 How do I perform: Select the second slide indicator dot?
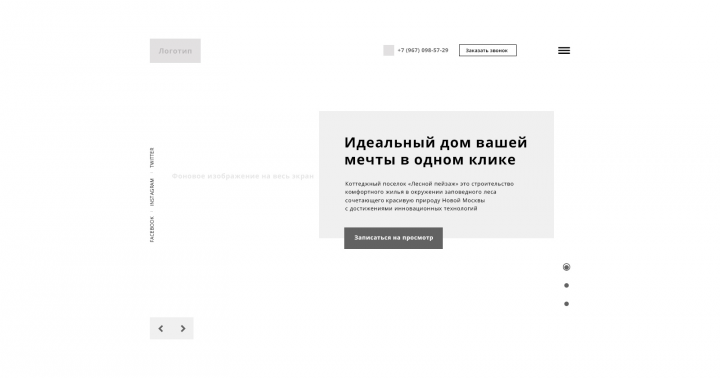coord(567,285)
